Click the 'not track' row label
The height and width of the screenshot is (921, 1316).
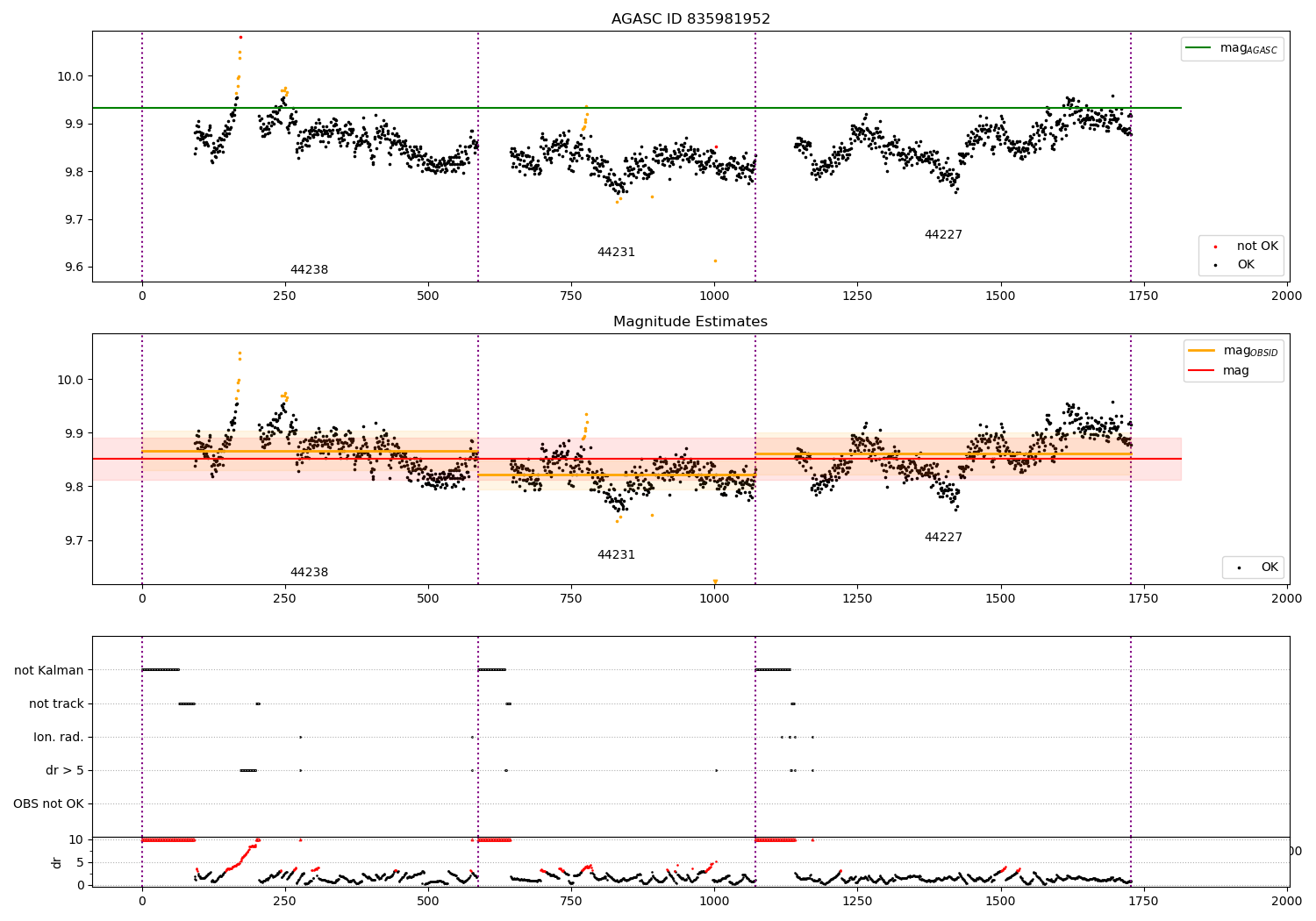click(x=56, y=703)
